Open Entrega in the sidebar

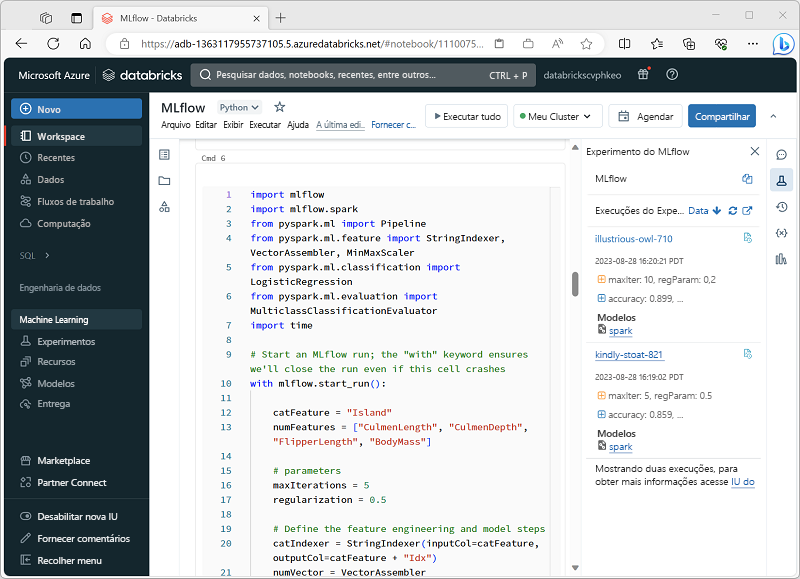tap(45, 404)
